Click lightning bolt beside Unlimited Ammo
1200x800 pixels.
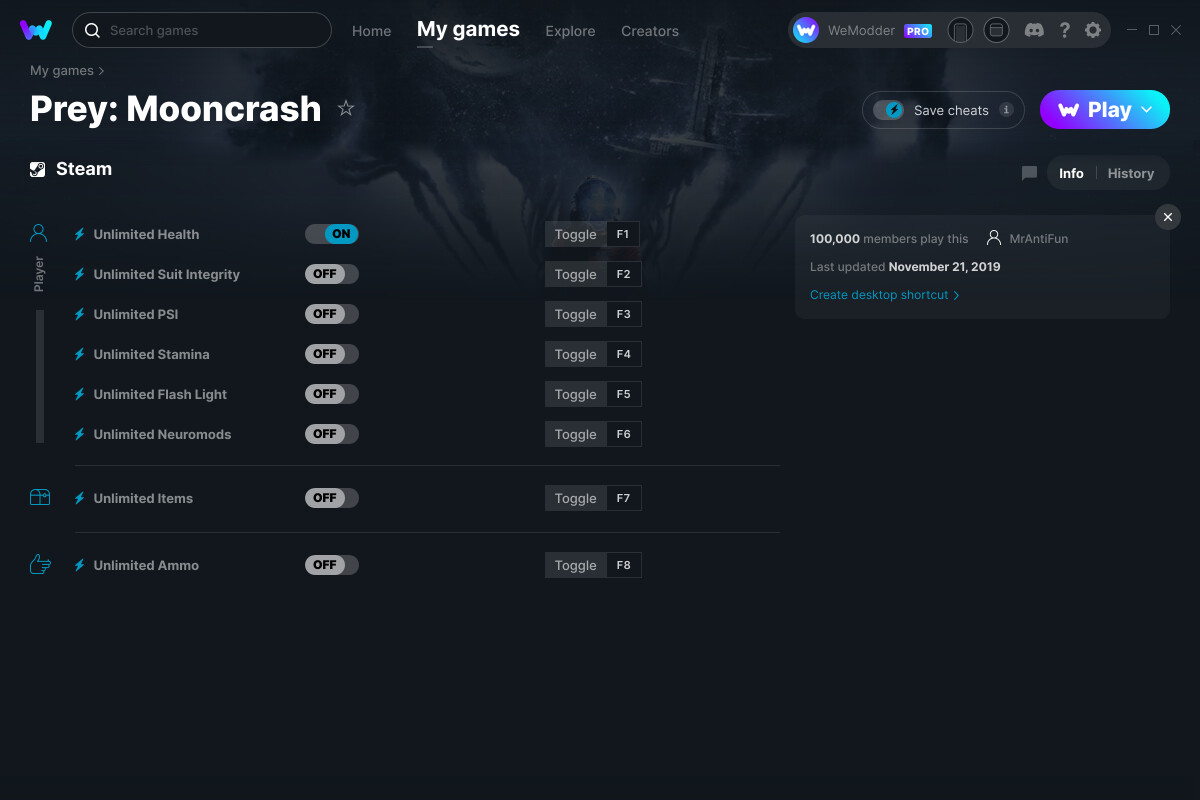pos(80,565)
